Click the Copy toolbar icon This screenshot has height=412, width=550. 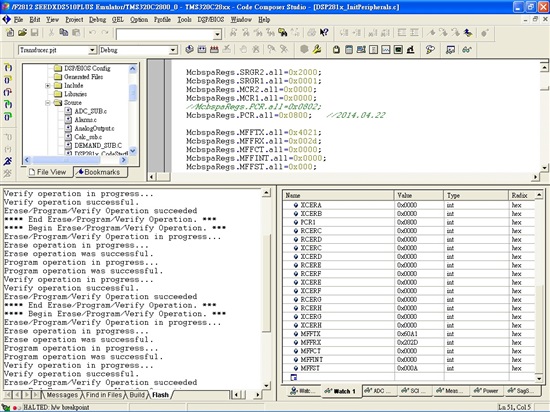[63, 33]
